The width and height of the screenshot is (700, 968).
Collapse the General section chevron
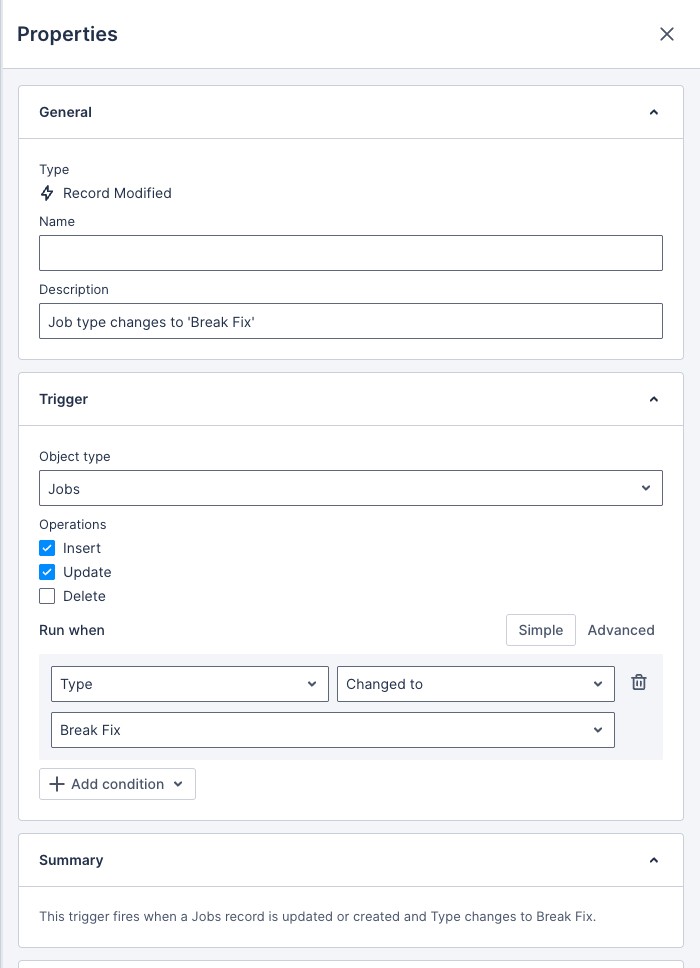click(654, 112)
